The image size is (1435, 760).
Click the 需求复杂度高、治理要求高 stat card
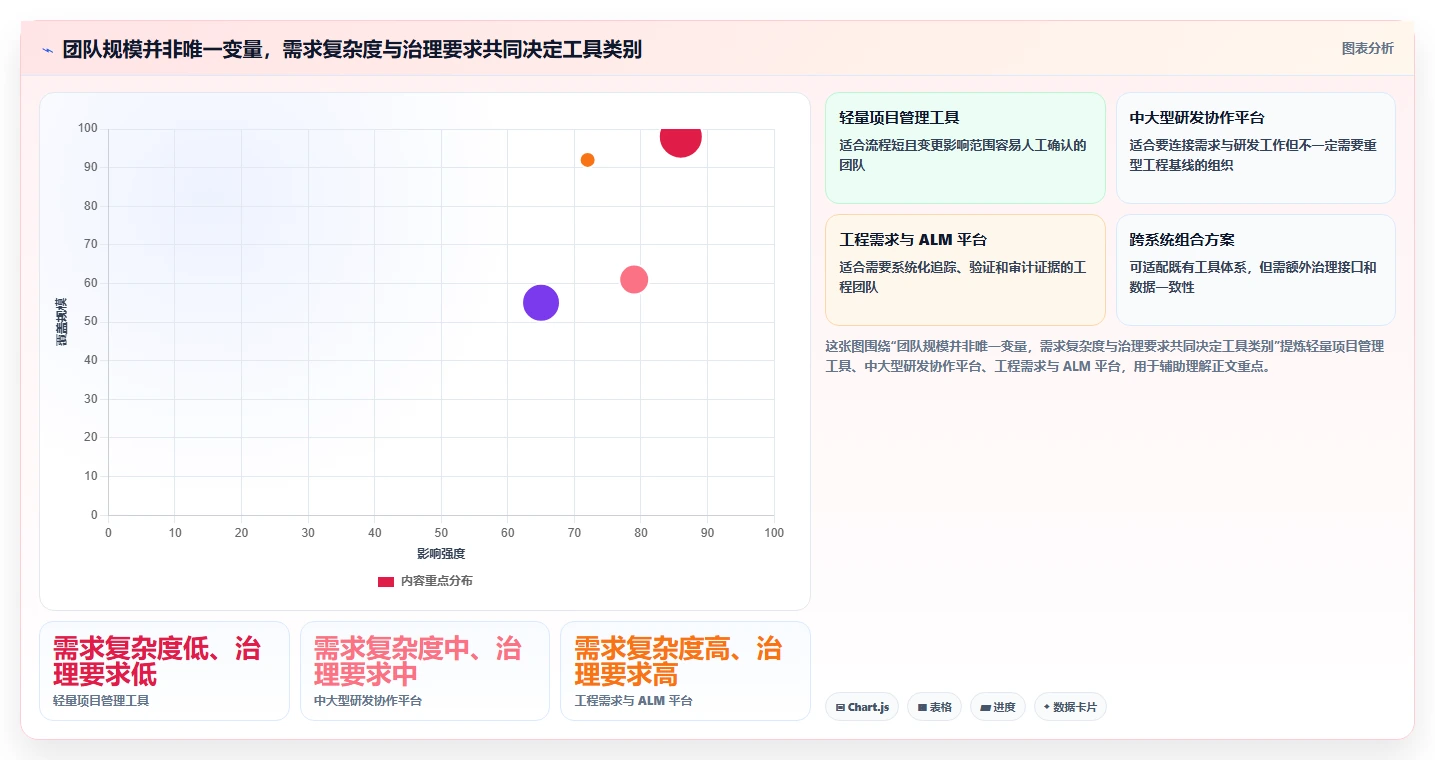tap(685, 671)
